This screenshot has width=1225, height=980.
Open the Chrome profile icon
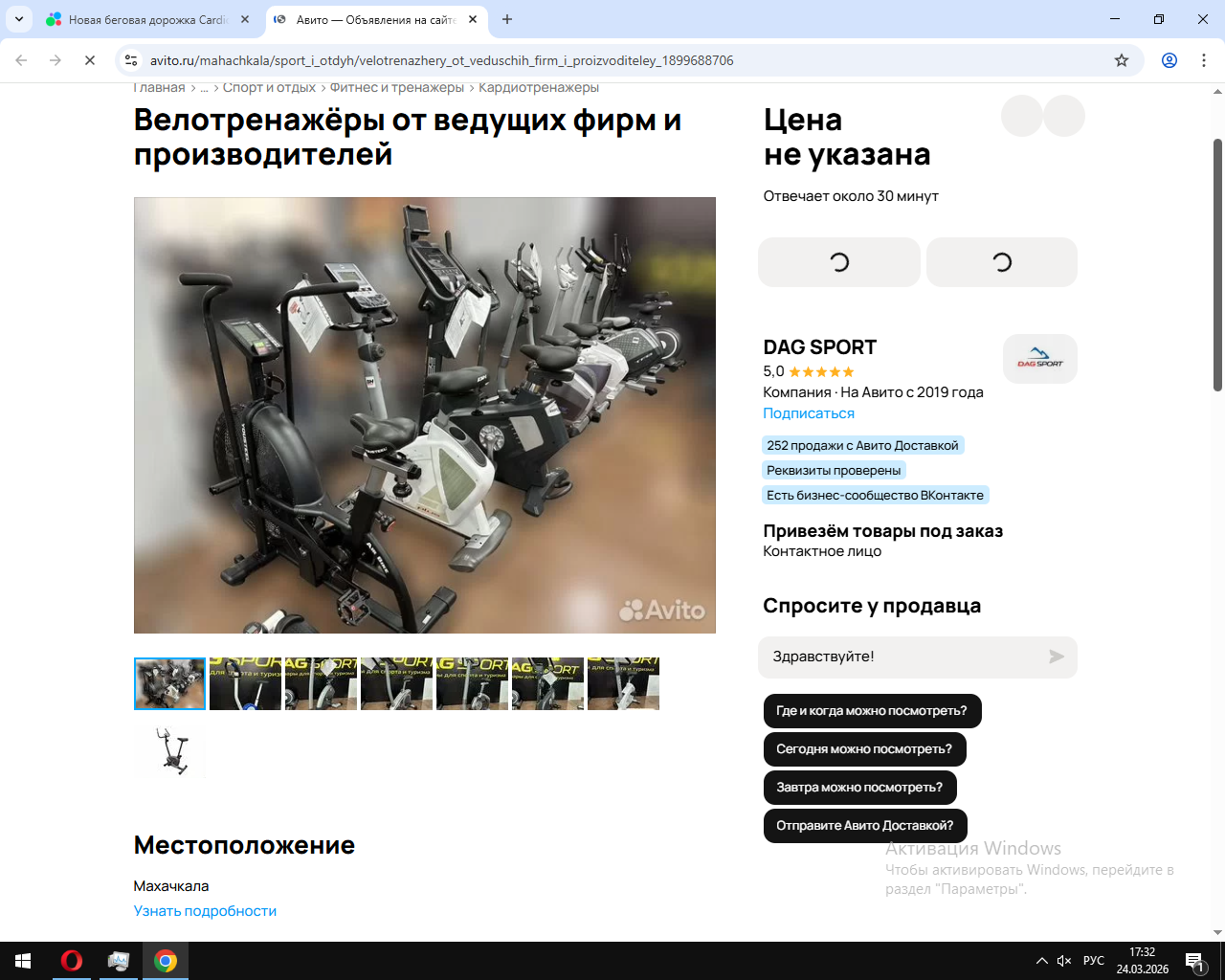tap(1169, 60)
